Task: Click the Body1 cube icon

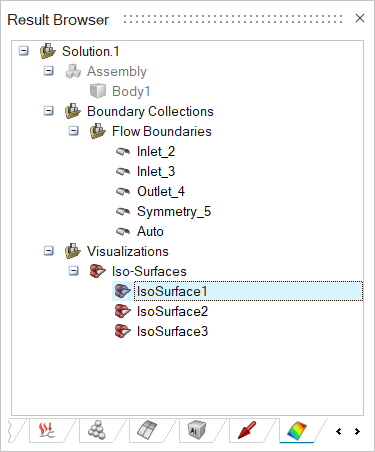Action: [98, 91]
